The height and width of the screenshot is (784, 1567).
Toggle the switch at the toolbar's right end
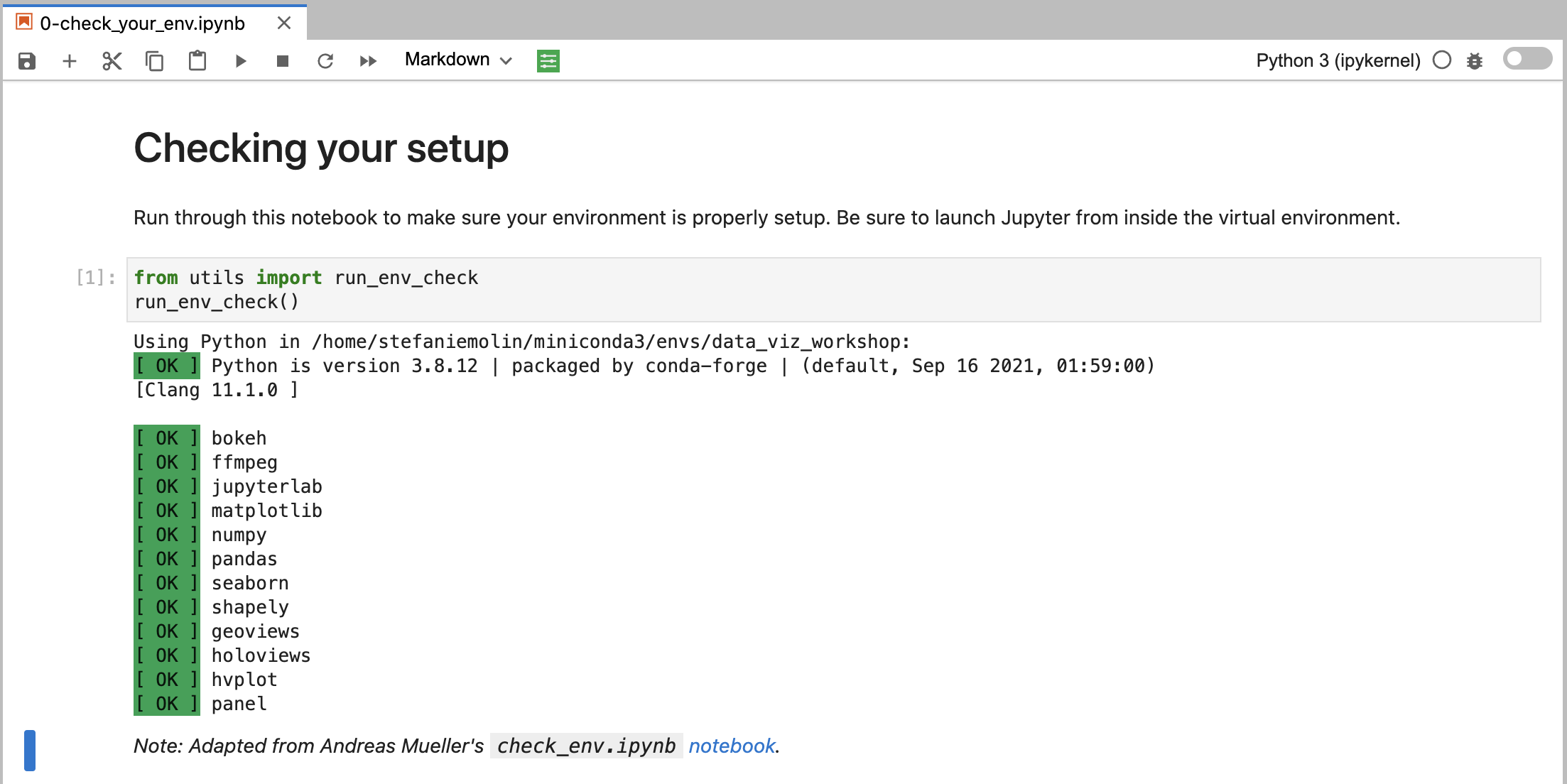(x=1527, y=59)
